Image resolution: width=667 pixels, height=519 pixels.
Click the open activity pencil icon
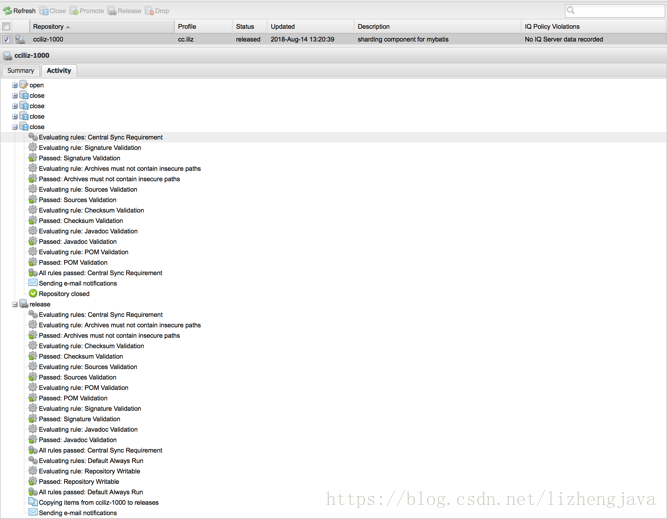coord(24,85)
